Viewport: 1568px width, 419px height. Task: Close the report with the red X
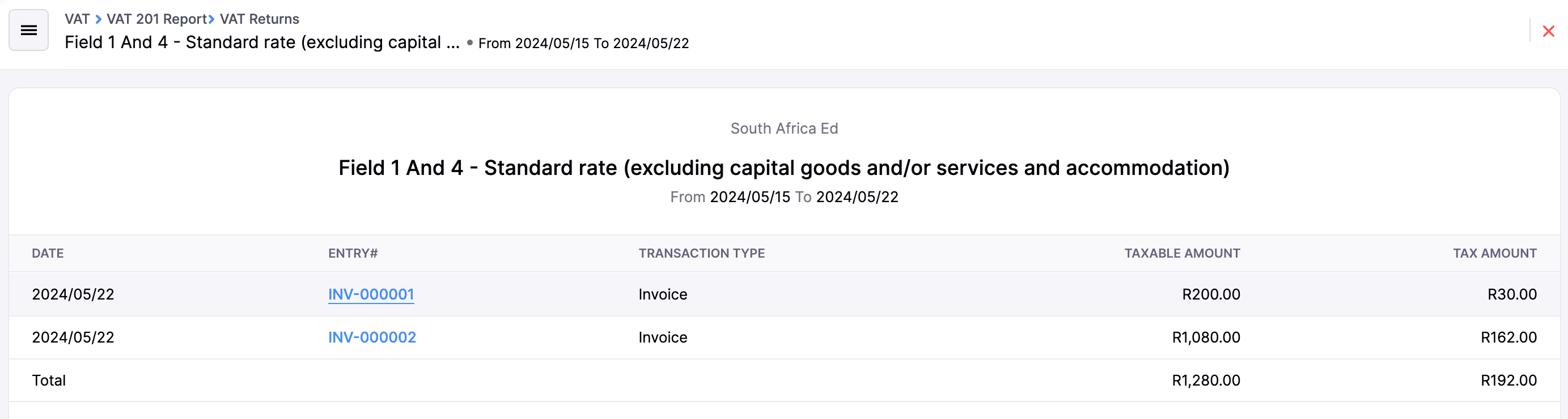1548,31
